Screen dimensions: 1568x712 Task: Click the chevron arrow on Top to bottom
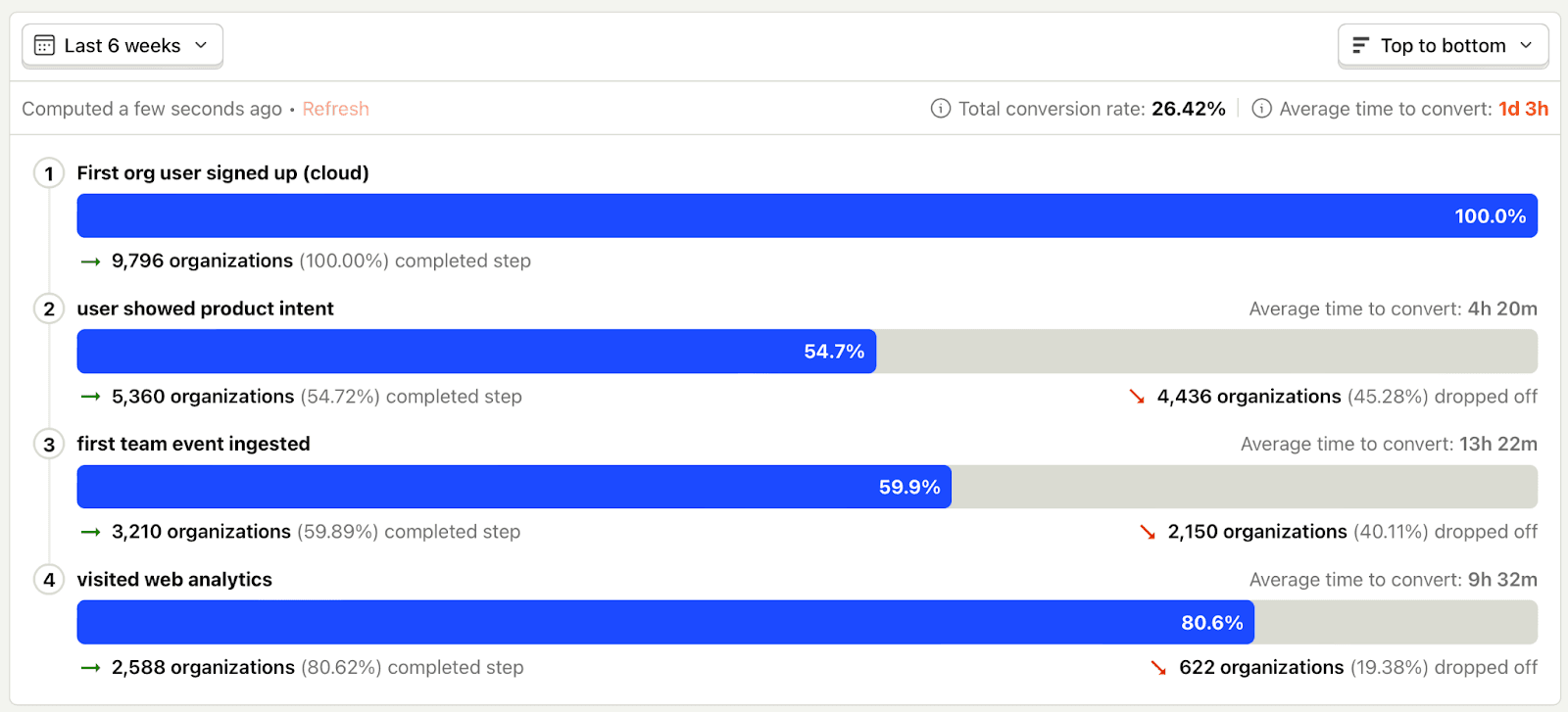[1526, 46]
